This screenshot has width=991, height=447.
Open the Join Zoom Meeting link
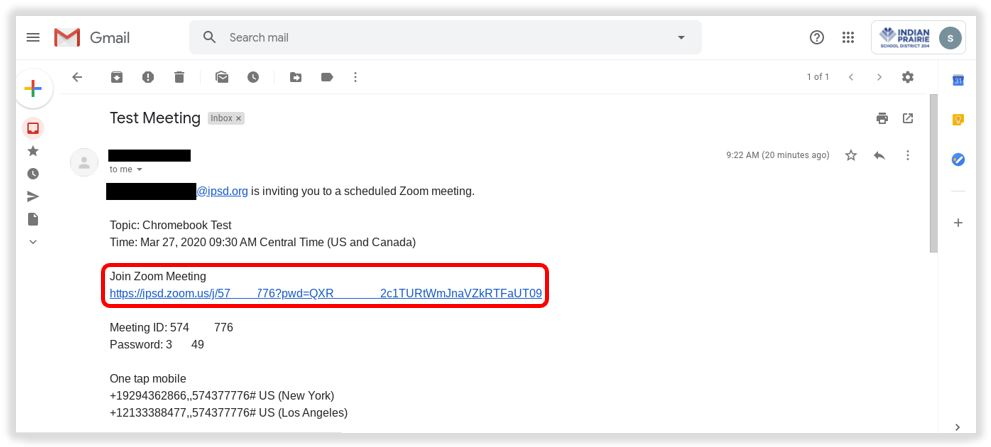pos(325,293)
